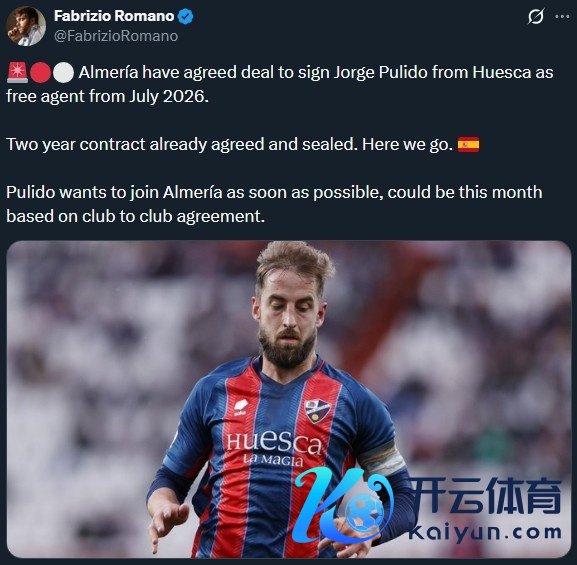Open Fabrizio Romano's profile avatar
Image resolution: width=577 pixels, height=565 pixels.
[x=26, y=26]
